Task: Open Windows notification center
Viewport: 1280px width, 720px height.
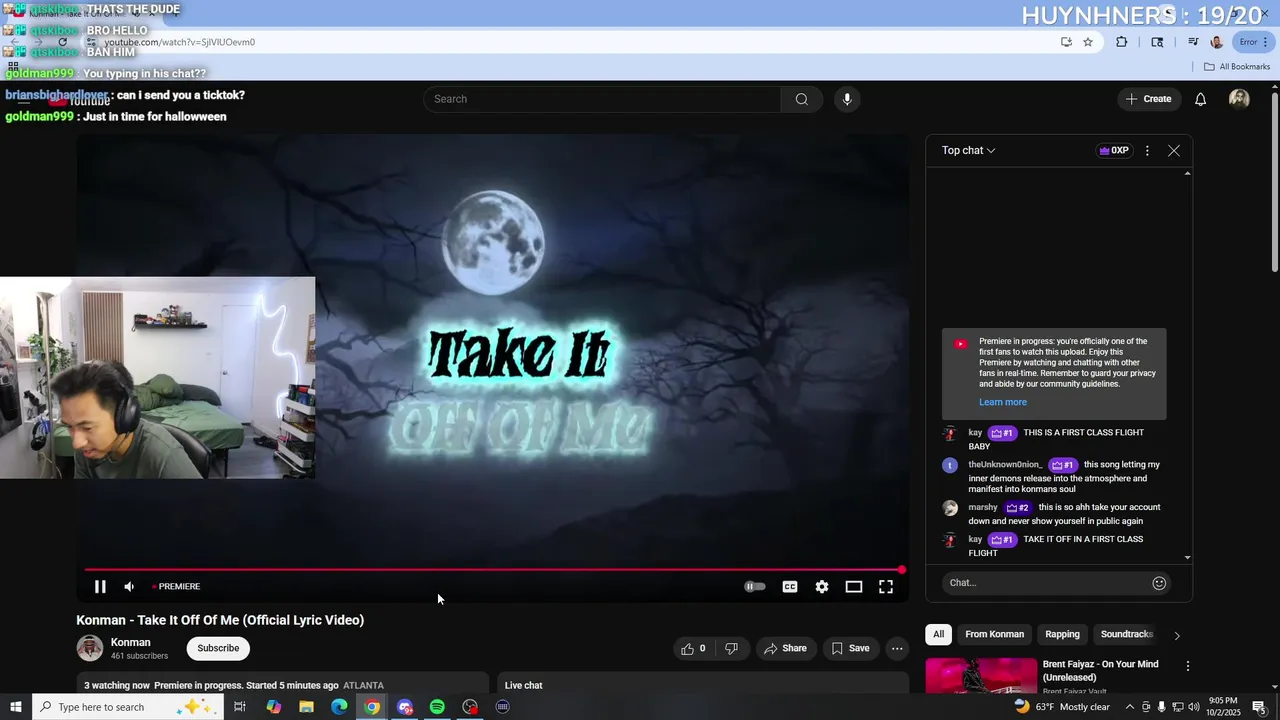Action: pos(1259,707)
